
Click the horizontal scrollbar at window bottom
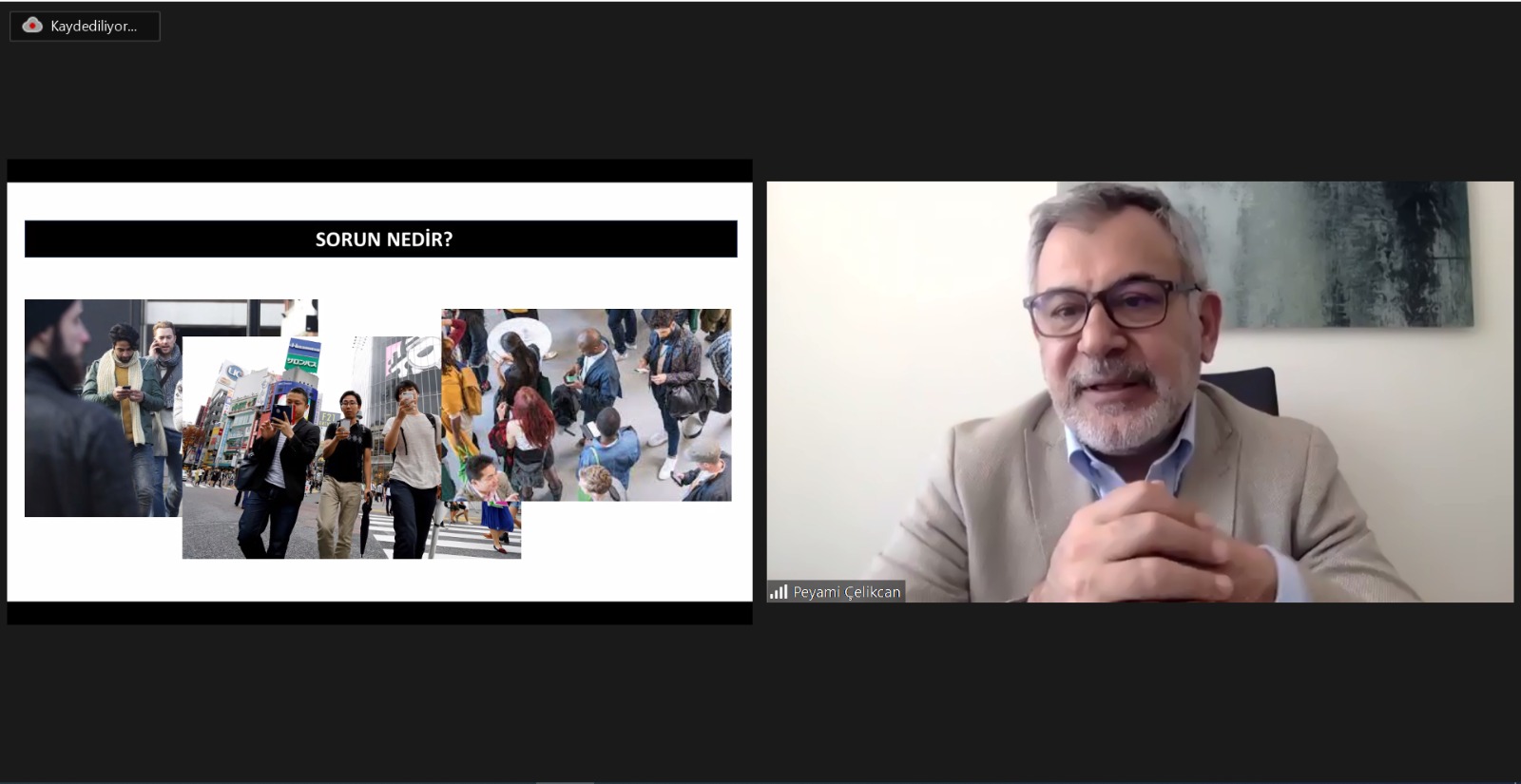pos(564,781)
